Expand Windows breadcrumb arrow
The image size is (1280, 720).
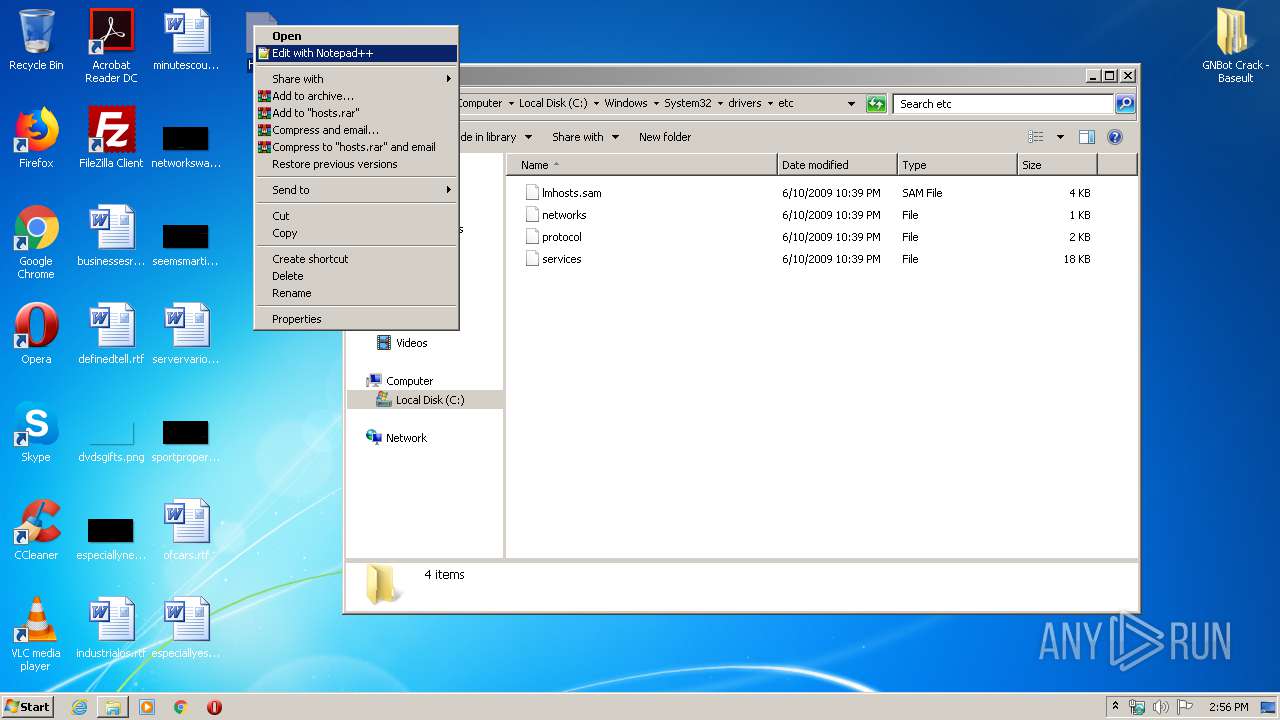coord(656,103)
